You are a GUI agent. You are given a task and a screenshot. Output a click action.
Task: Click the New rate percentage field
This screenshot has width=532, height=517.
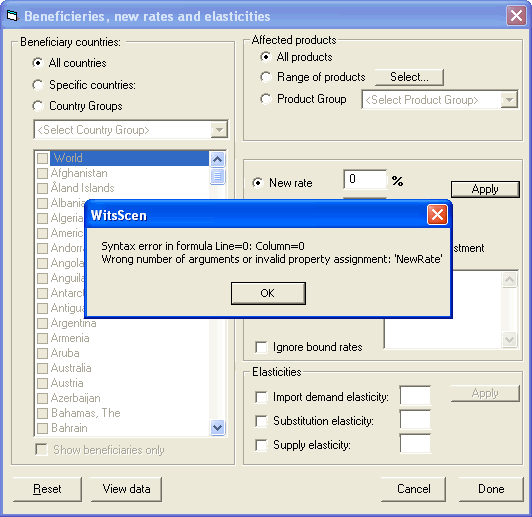tap(365, 179)
